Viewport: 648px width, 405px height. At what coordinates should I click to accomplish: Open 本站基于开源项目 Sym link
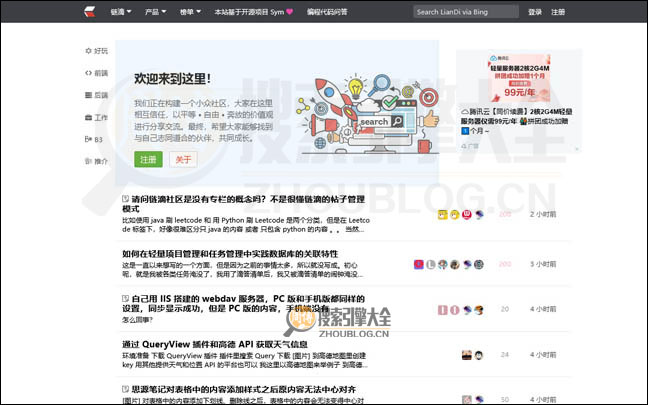247,12
